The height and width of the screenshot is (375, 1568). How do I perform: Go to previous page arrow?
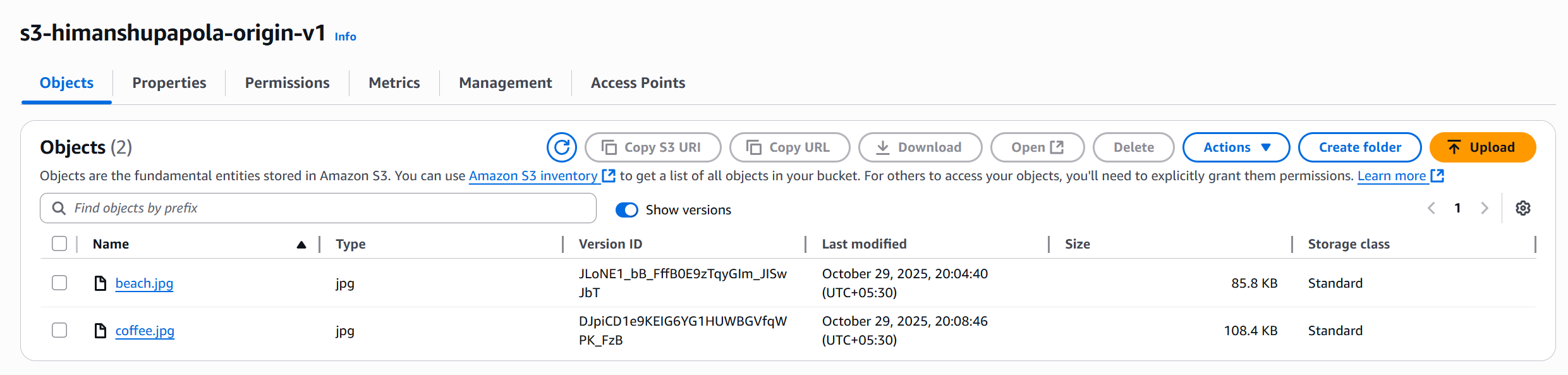1431,208
